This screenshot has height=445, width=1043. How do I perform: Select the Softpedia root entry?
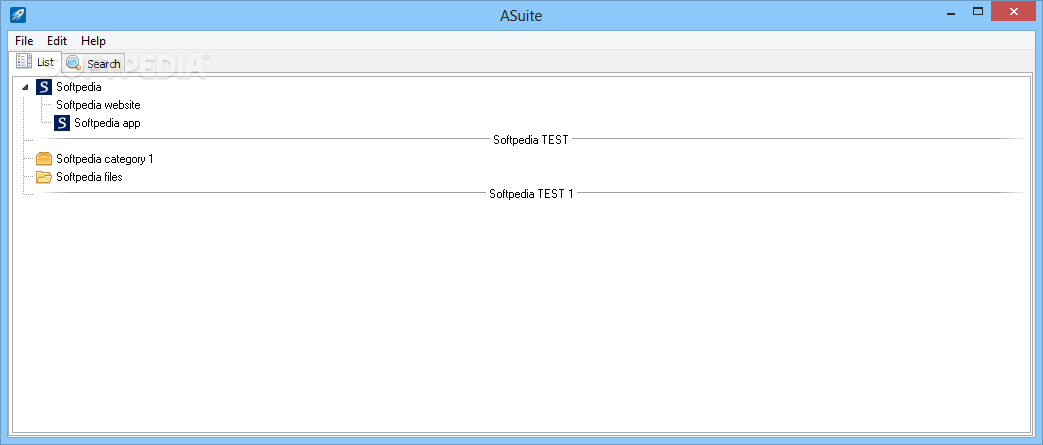[x=78, y=86]
